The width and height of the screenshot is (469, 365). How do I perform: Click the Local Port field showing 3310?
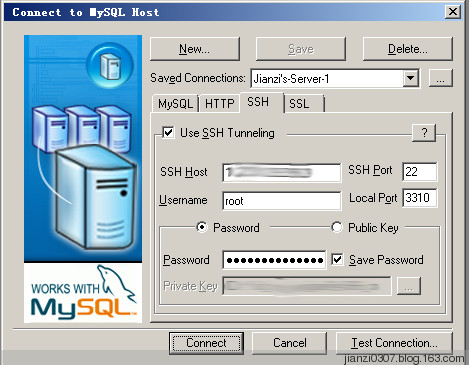tap(420, 198)
